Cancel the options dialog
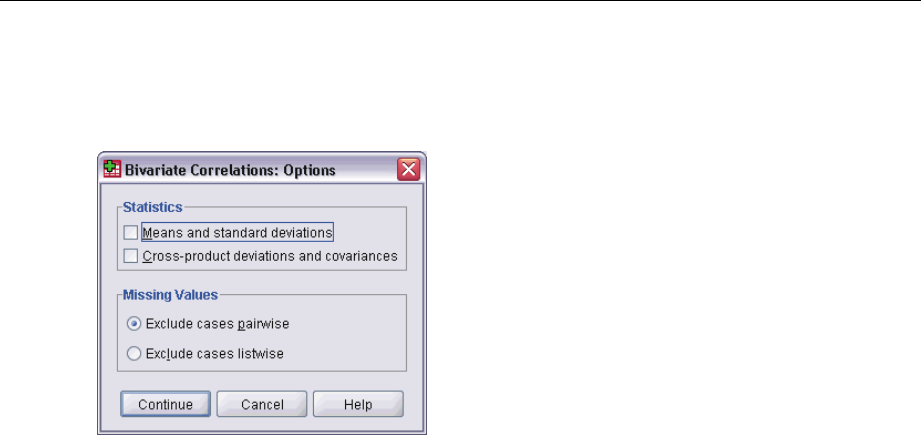 262,404
